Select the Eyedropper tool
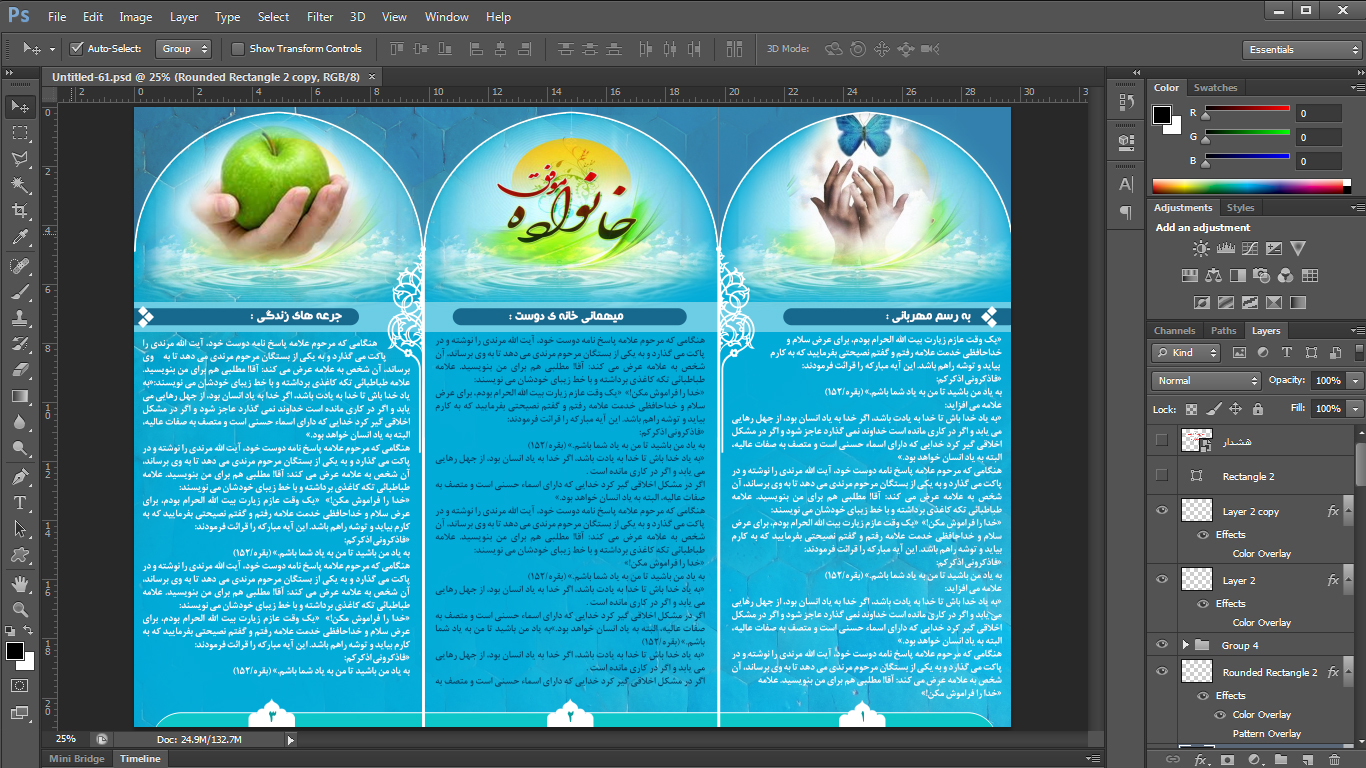Screen dimensions: 1366x768 pos(20,238)
